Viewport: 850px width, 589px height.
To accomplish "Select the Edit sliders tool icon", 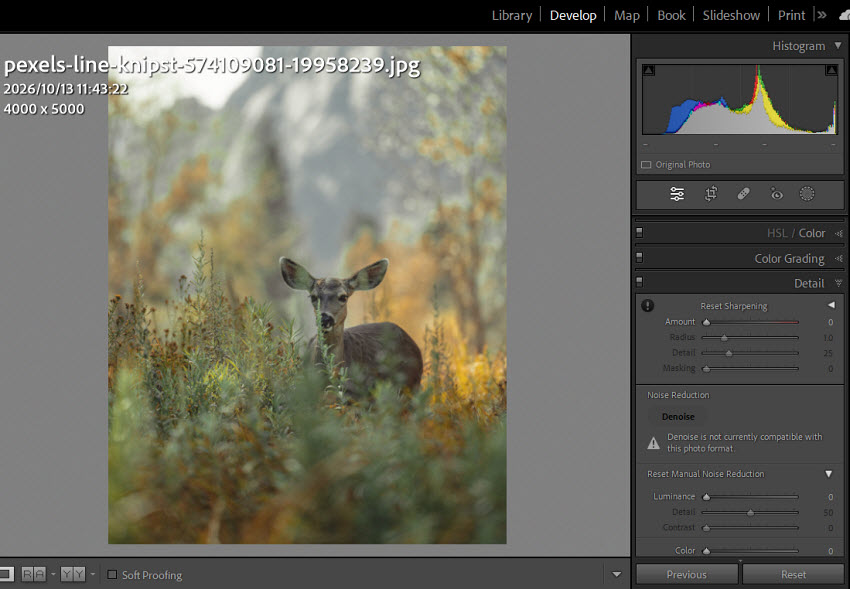I will 677,194.
